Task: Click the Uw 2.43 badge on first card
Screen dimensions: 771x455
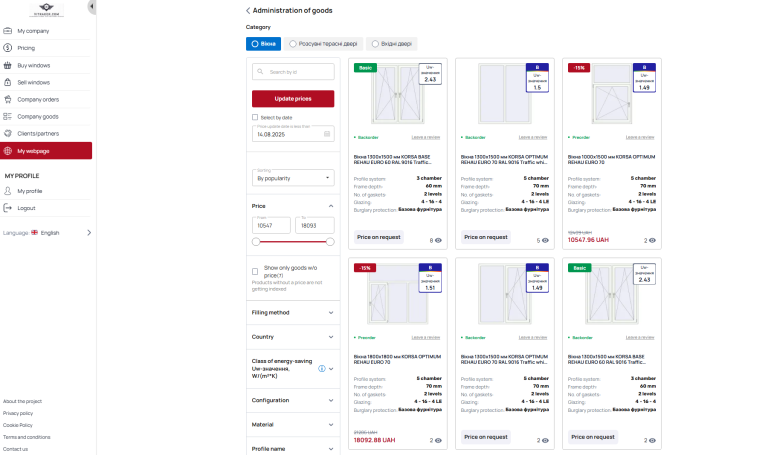Action: pos(430,74)
